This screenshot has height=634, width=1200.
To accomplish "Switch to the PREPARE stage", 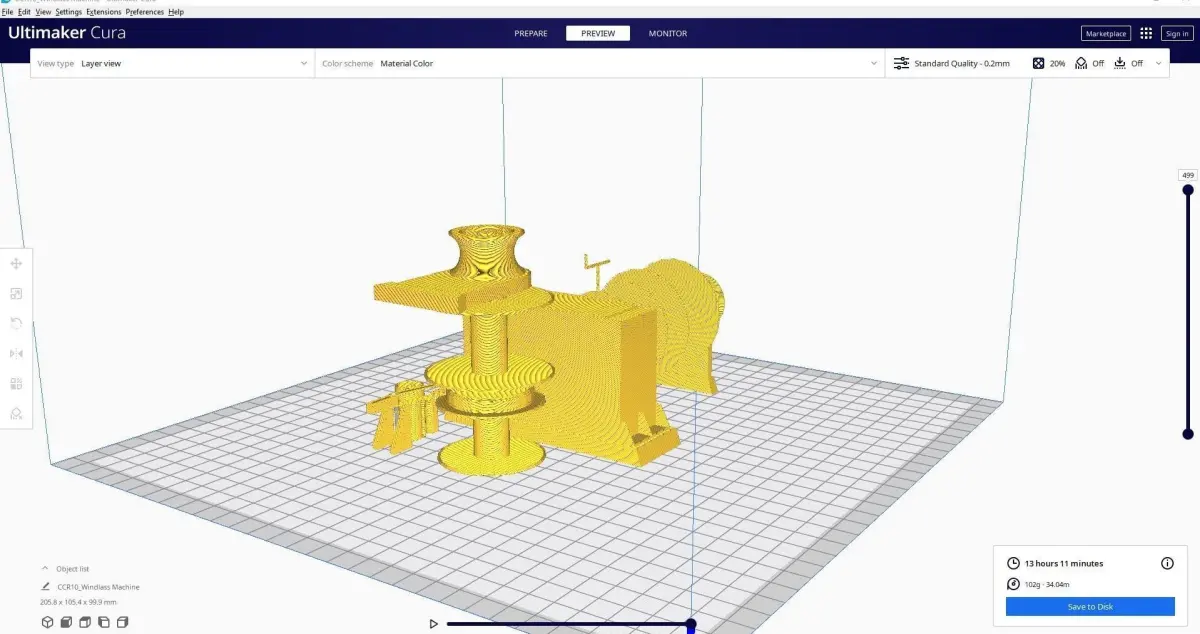I will 531,33.
